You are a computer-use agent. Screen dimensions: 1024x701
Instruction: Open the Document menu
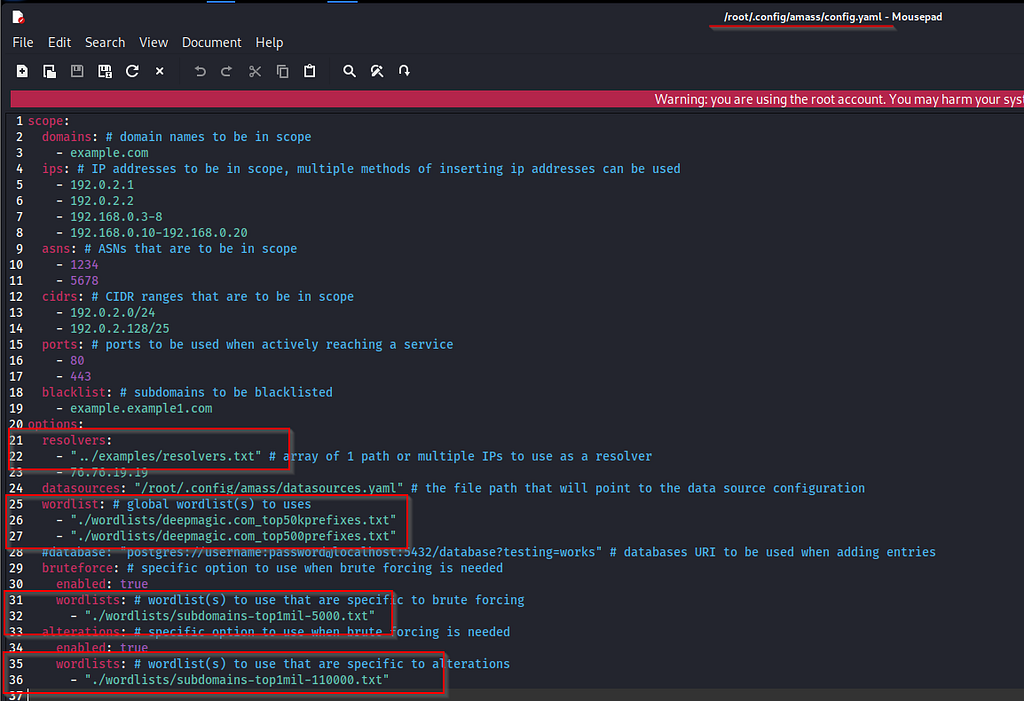click(212, 42)
